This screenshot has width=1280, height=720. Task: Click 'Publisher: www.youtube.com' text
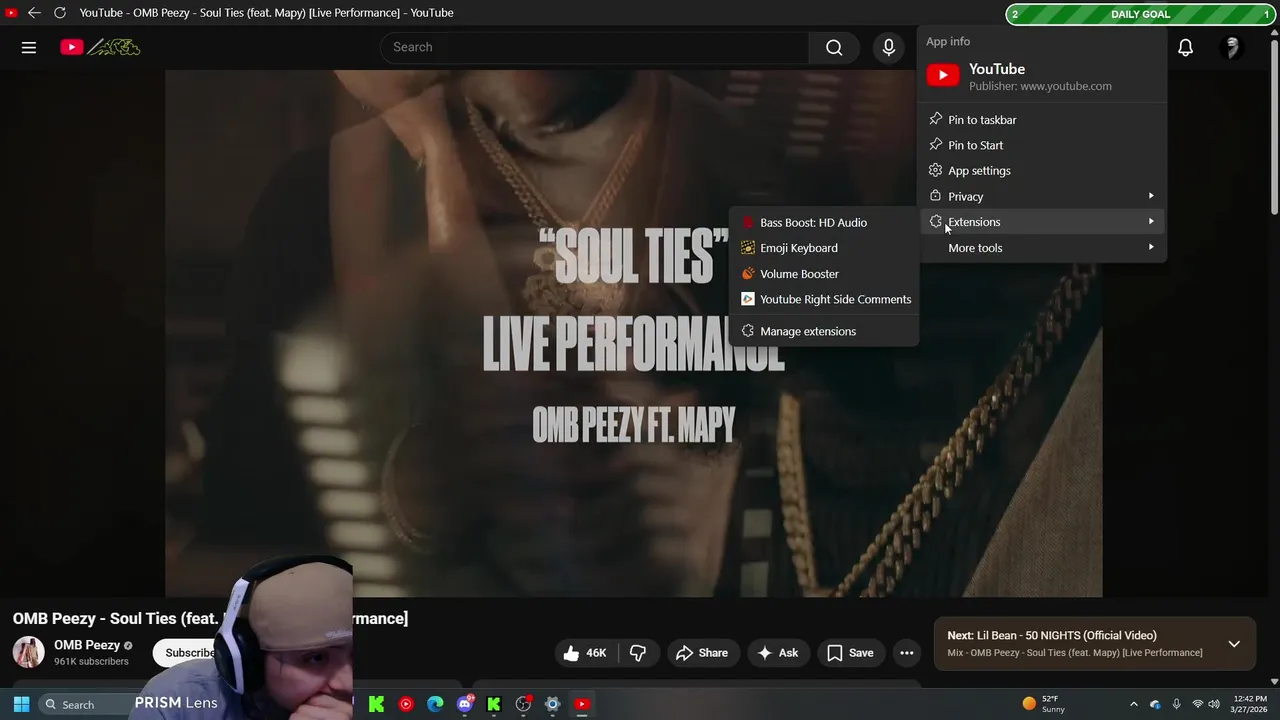[1040, 86]
